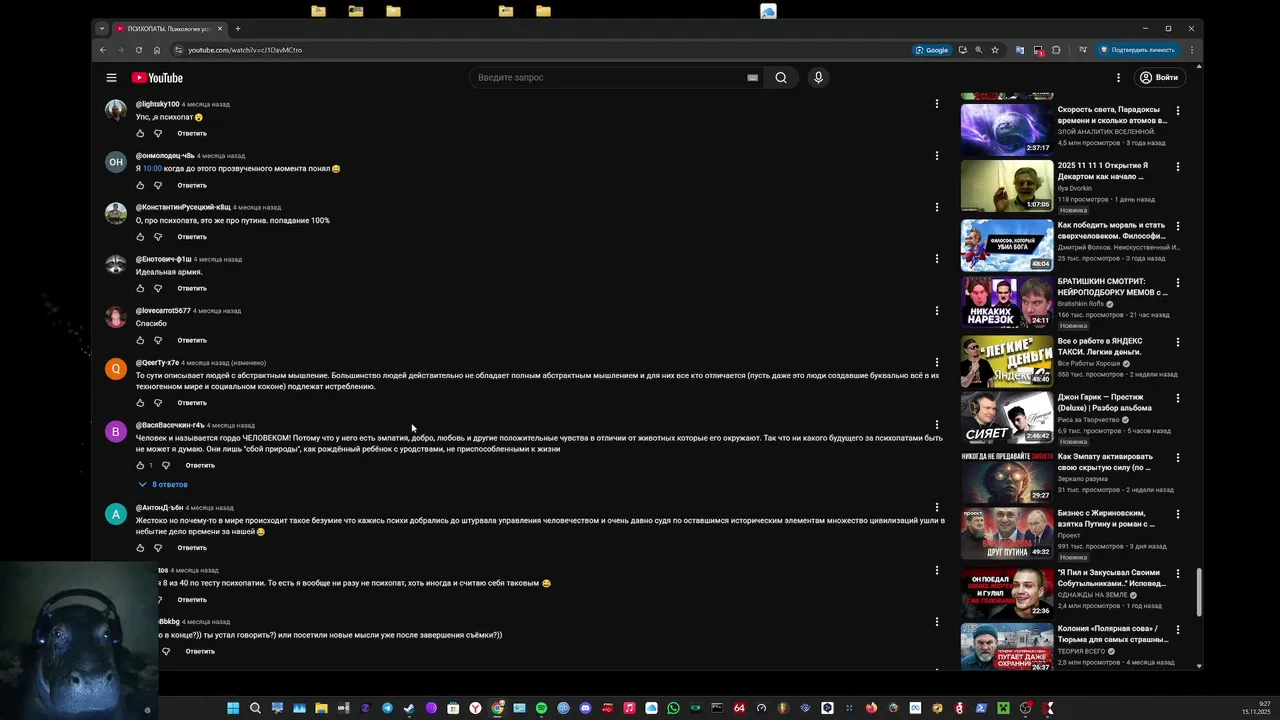Open options for 'Джон Гарик — Престиж' video
The height and width of the screenshot is (720, 1280).
point(1178,398)
